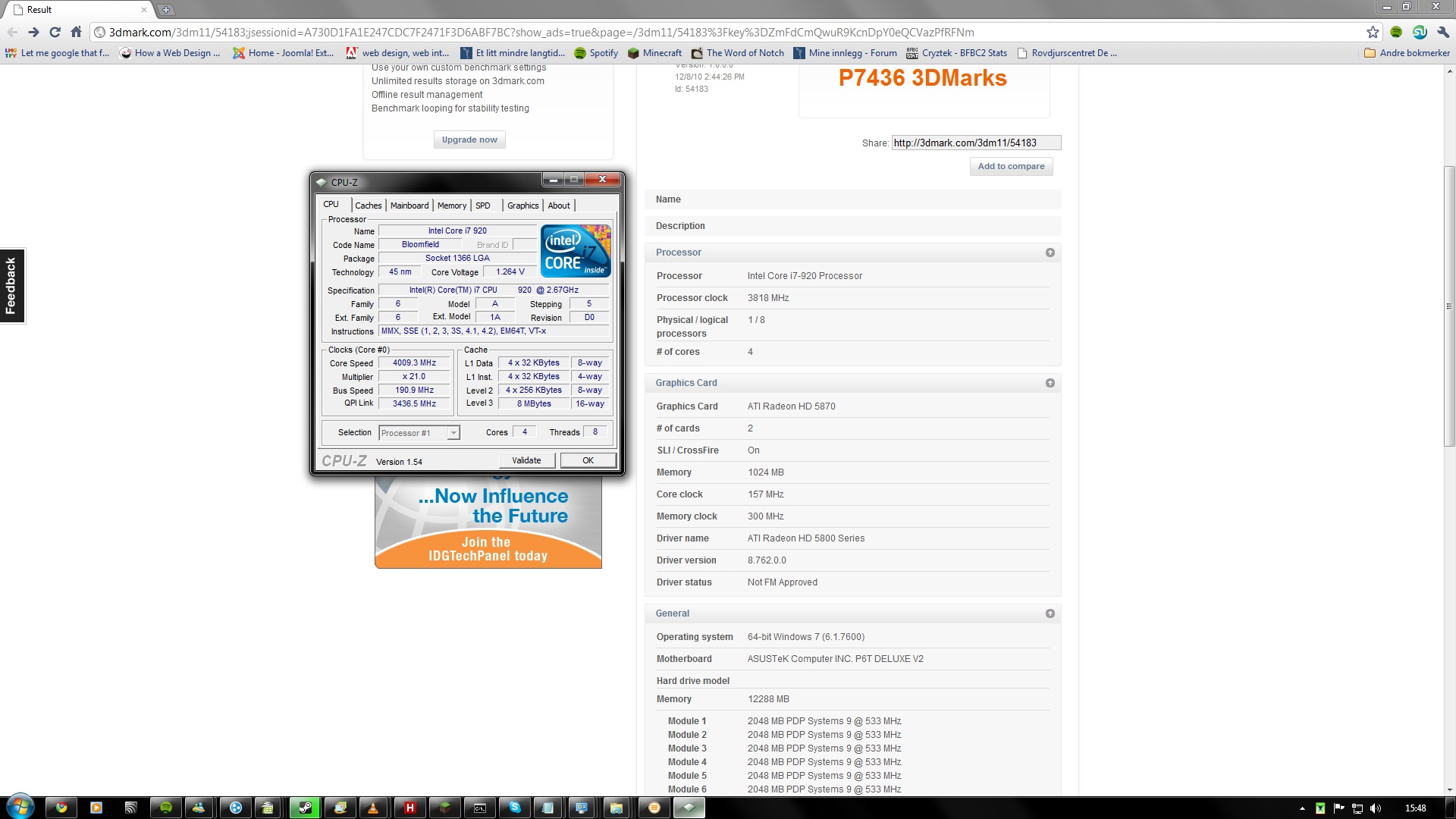Image resolution: width=1456 pixels, height=819 pixels.
Task: Click the Upgrade now button
Action: coord(469,140)
